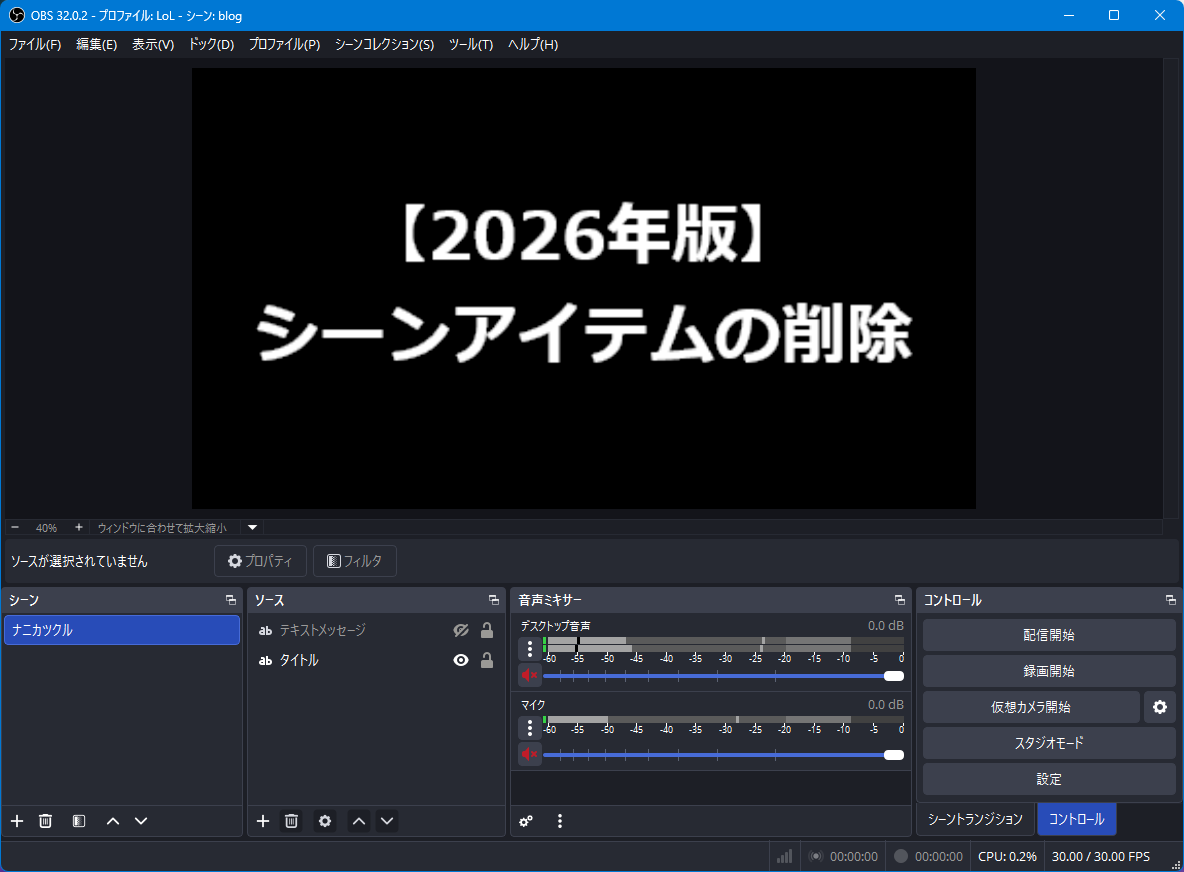The width and height of the screenshot is (1184, 872).
Task: Delete the selected source using trash icon
Action: click(x=291, y=821)
